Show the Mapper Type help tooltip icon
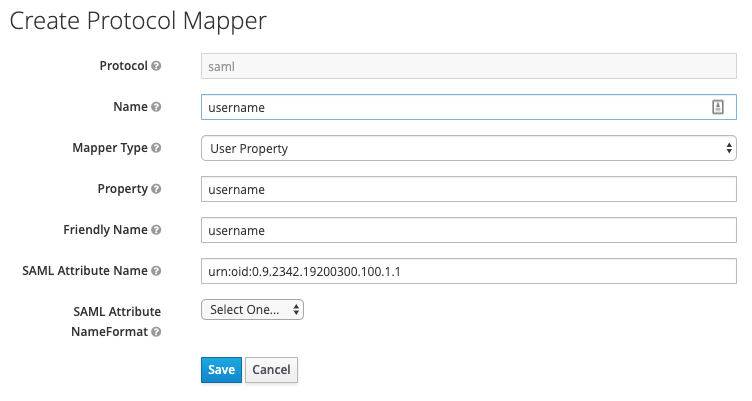The image size is (752, 401). point(156,148)
